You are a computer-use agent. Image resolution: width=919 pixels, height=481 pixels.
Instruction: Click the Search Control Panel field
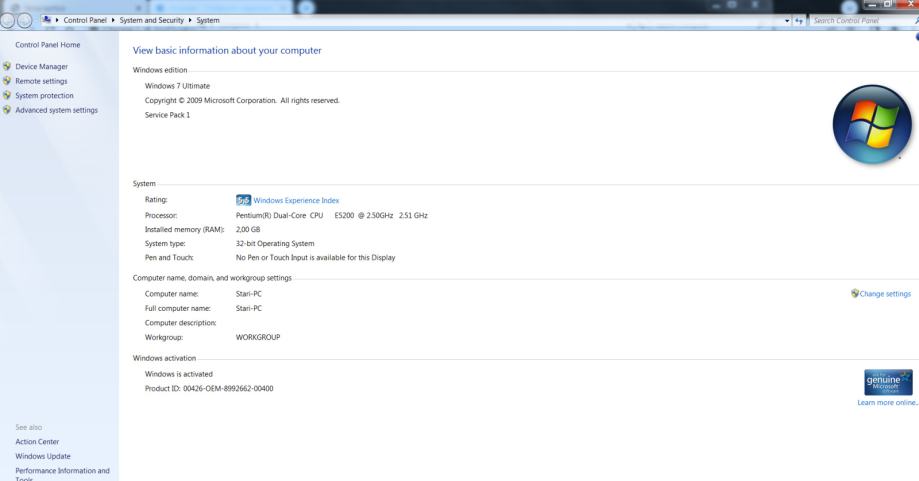[862, 21]
